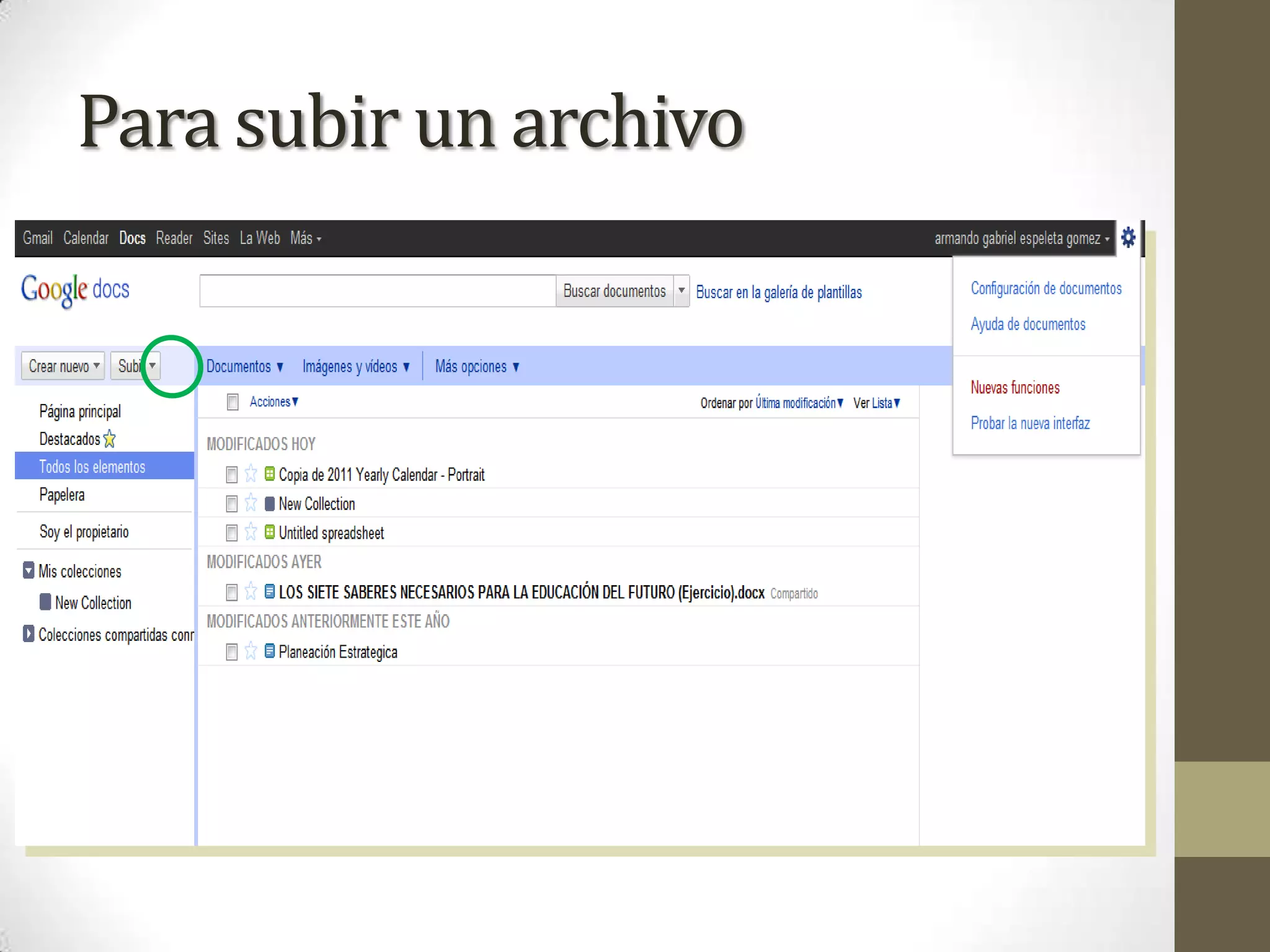
Task: Click in the document search field
Action: pyautogui.click(x=378, y=291)
